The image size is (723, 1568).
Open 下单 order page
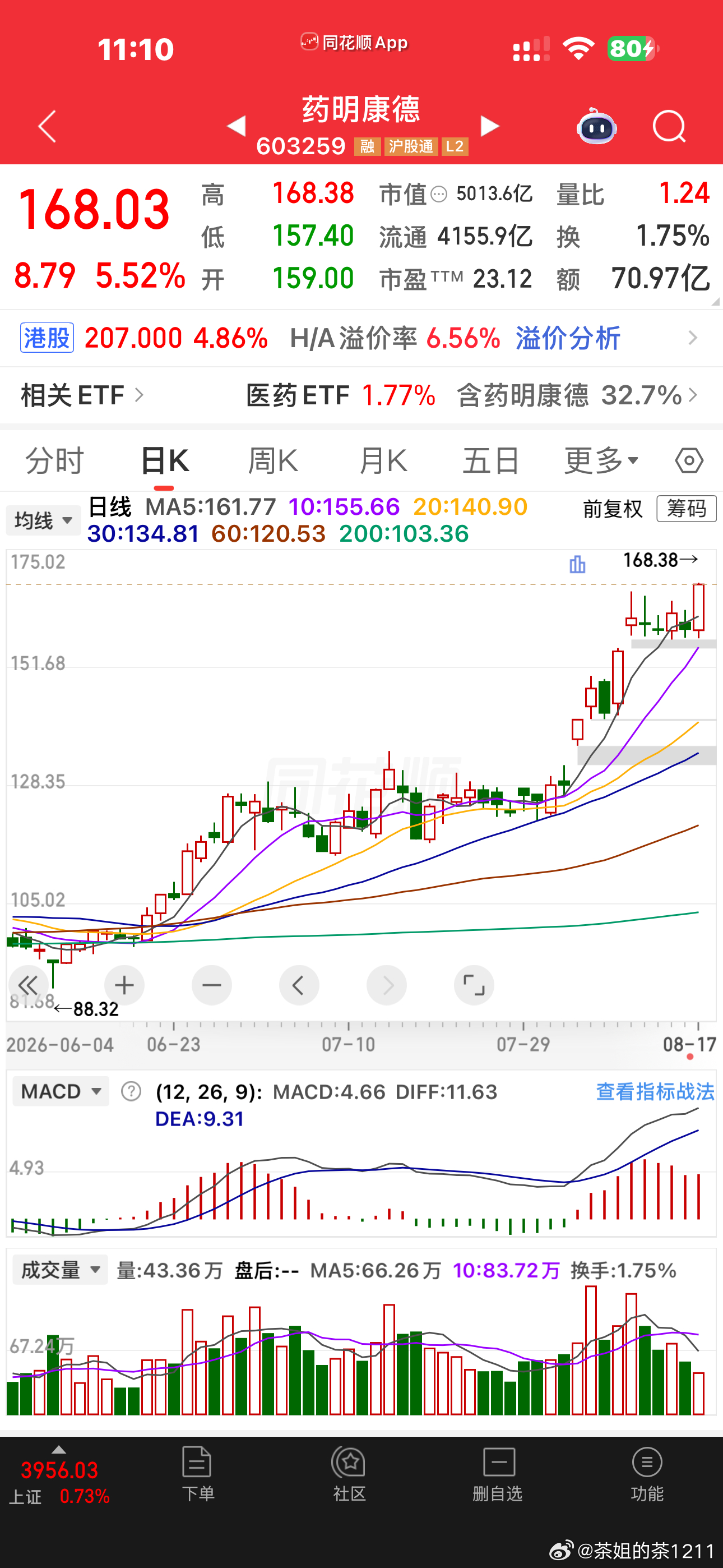[197, 1474]
